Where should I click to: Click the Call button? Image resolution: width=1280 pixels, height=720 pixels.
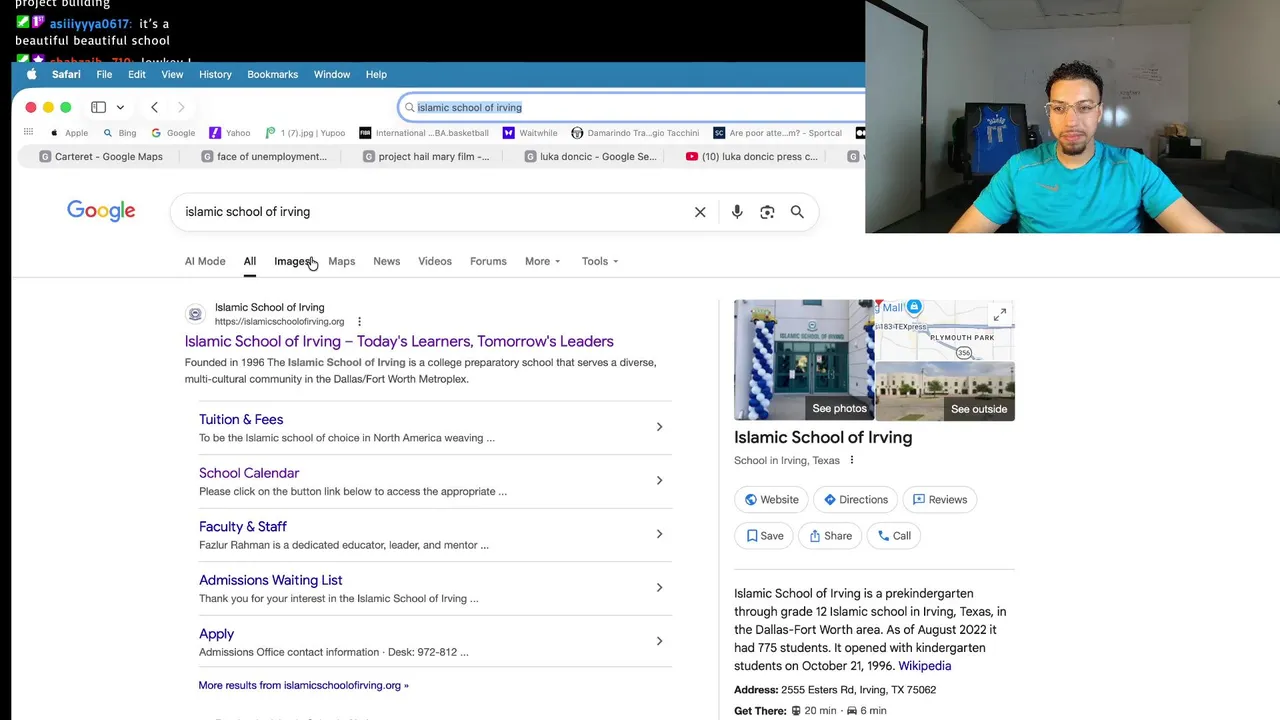(894, 536)
